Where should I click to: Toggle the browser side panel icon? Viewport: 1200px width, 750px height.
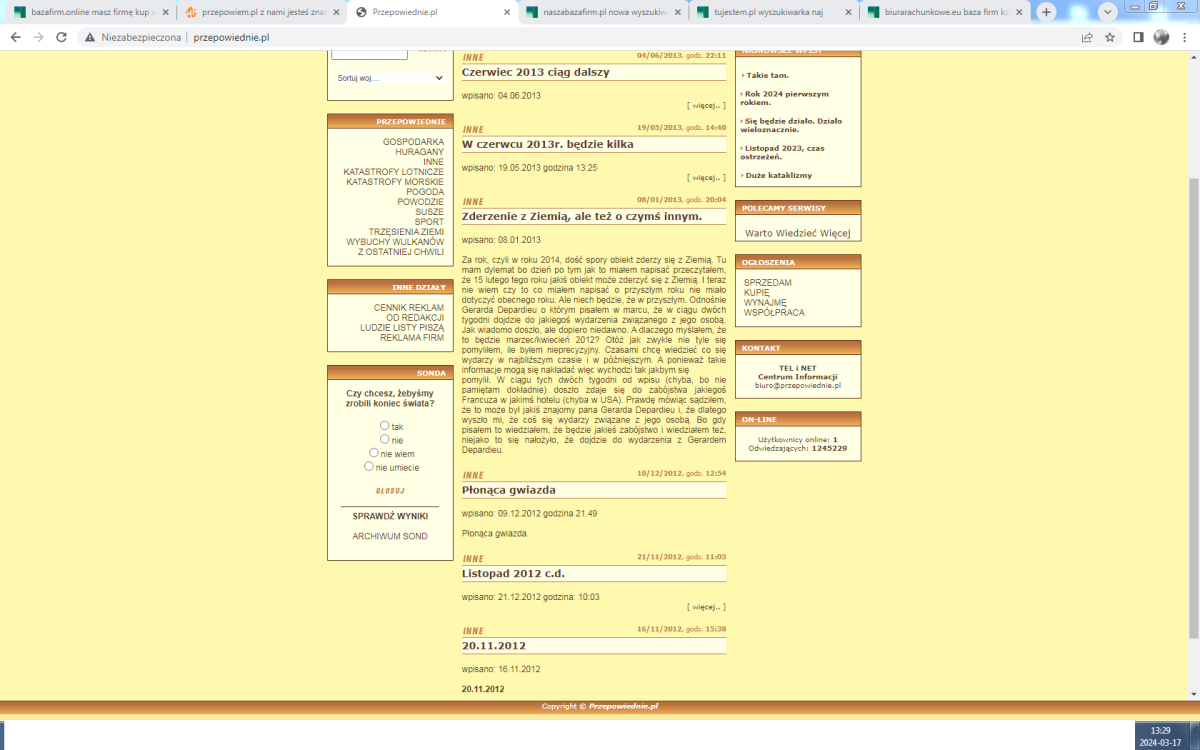(1138, 37)
